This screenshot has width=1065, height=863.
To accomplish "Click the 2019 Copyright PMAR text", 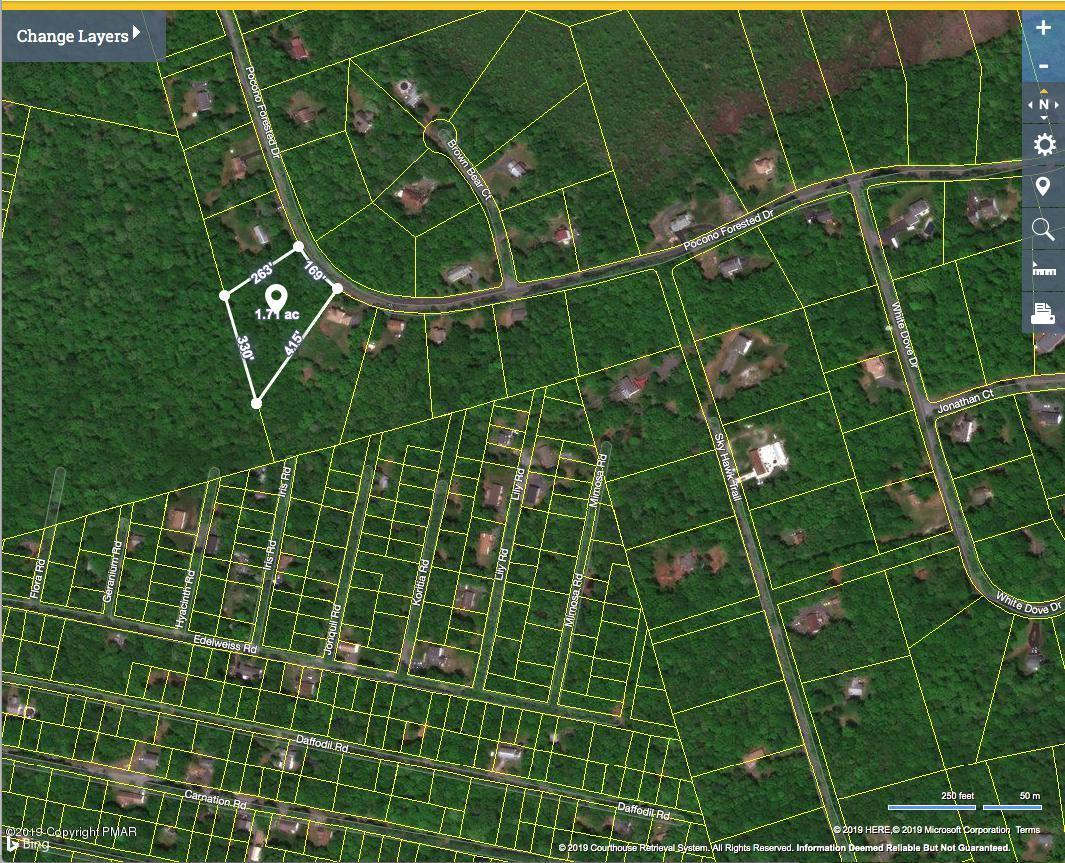I will pyautogui.click(x=71, y=832).
